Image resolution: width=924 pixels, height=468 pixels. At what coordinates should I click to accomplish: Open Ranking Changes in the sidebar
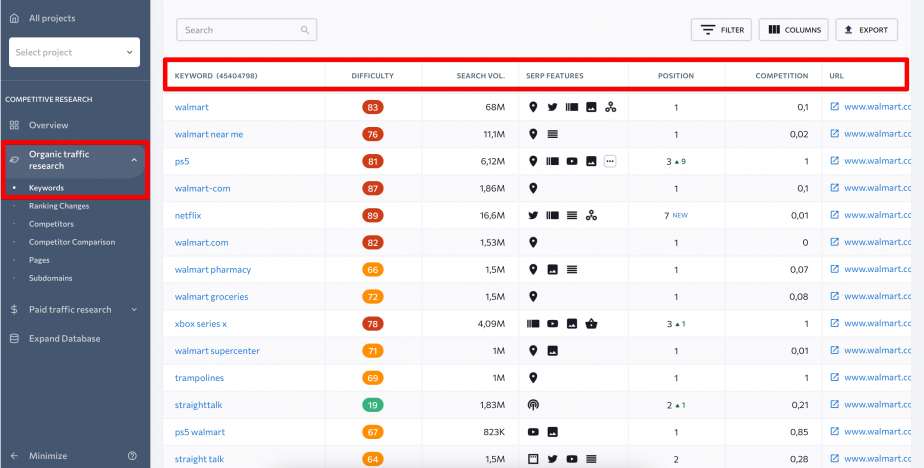click(59, 206)
